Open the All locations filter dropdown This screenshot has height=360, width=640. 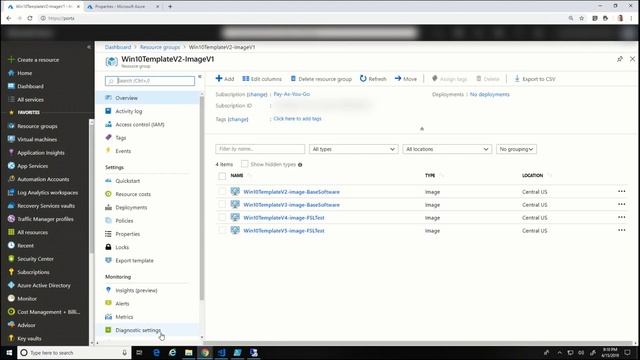(x=447, y=149)
